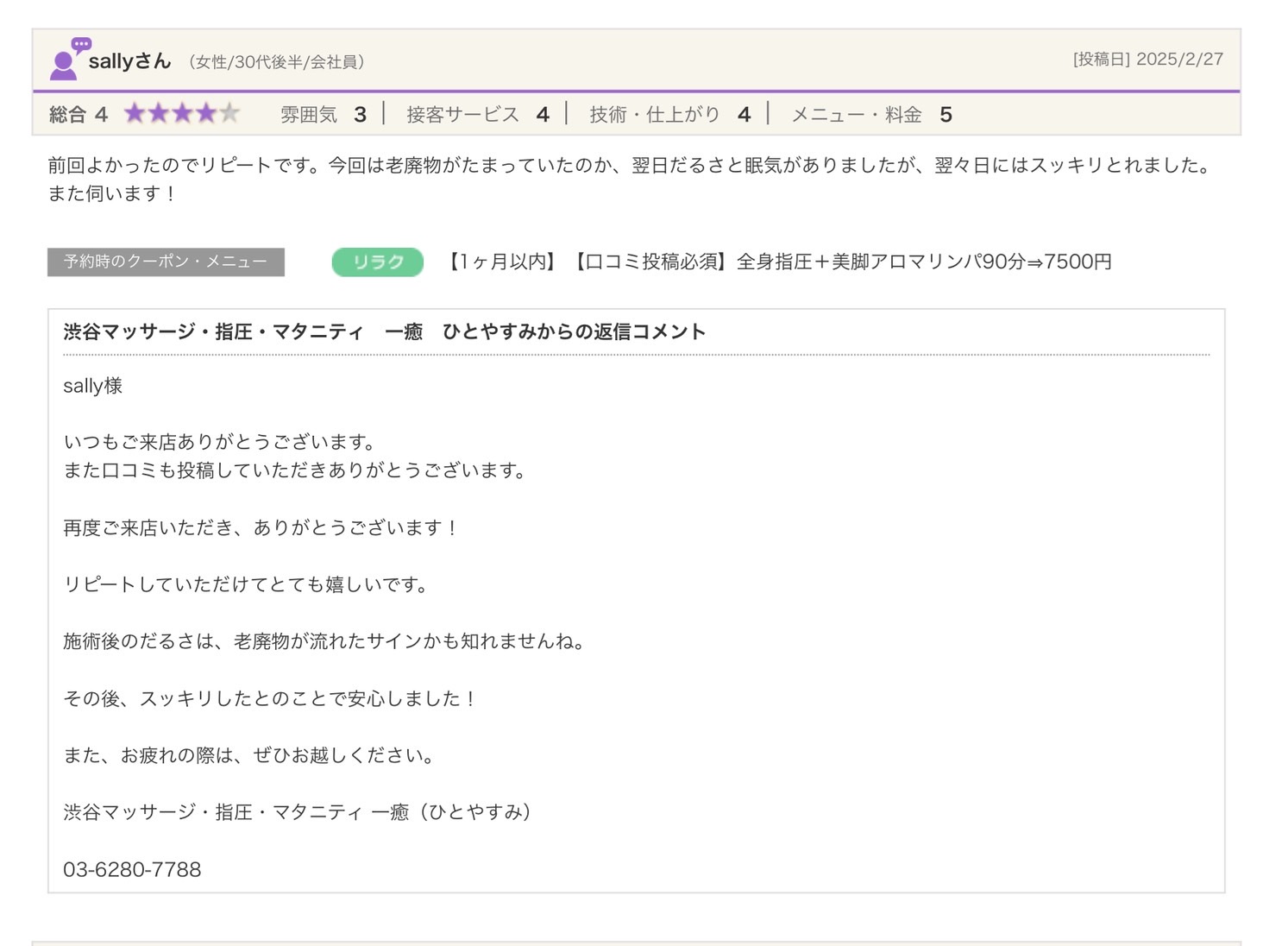Click reviewer details (女性/30代後半/会社員)

(276, 62)
